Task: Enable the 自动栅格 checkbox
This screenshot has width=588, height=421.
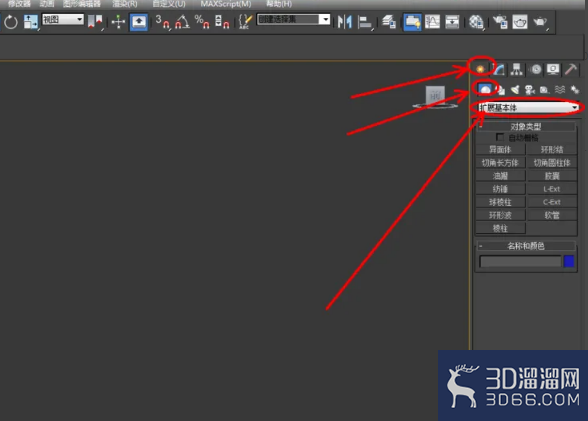Action: tap(500, 137)
